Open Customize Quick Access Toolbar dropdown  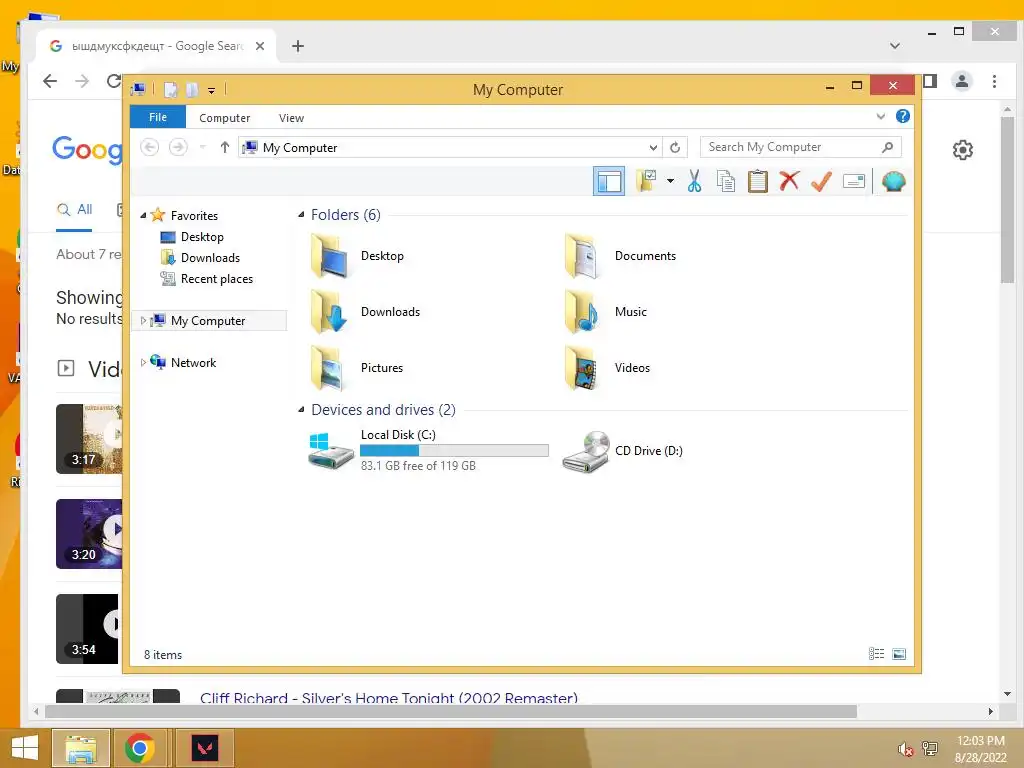(212, 90)
